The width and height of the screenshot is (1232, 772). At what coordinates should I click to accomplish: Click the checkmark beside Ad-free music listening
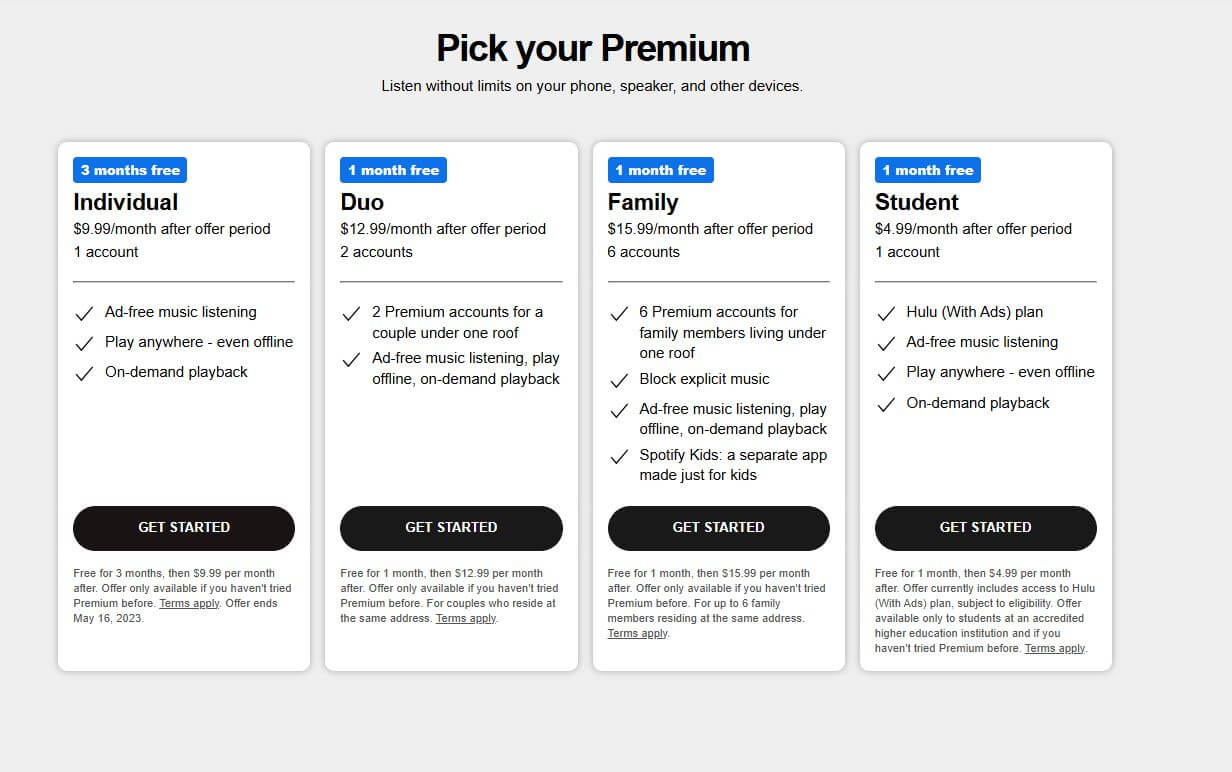[84, 313]
